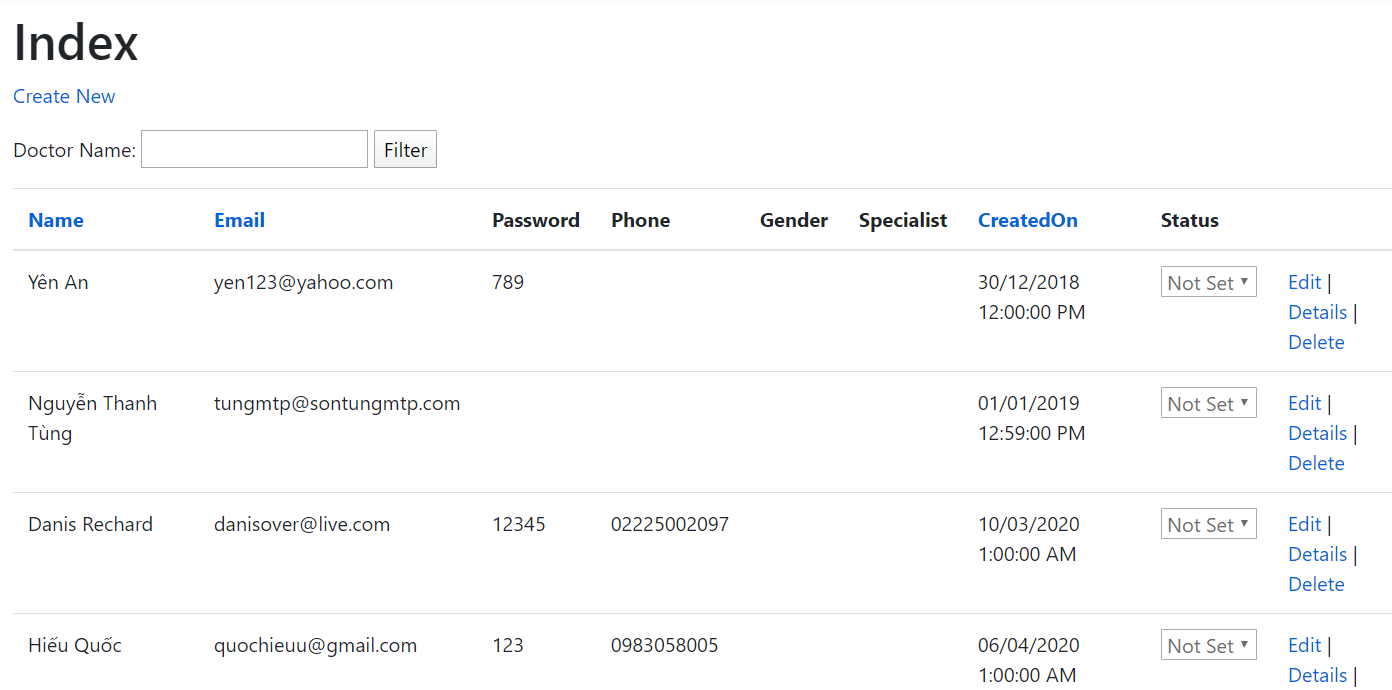Delete Nguyễn Thanh Tùng's record
The width and height of the screenshot is (1392, 690).
click(x=1316, y=463)
